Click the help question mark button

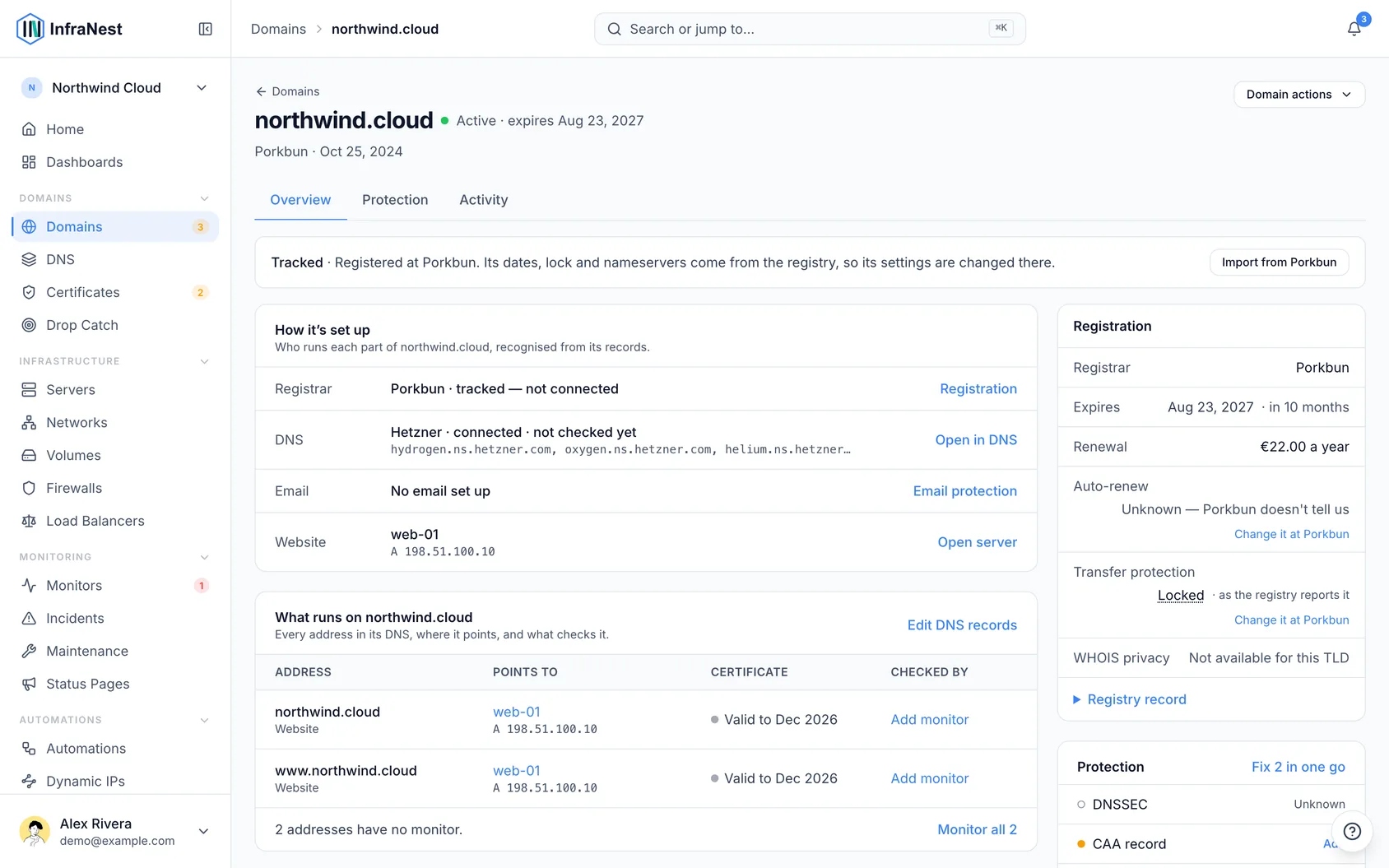[x=1352, y=831]
